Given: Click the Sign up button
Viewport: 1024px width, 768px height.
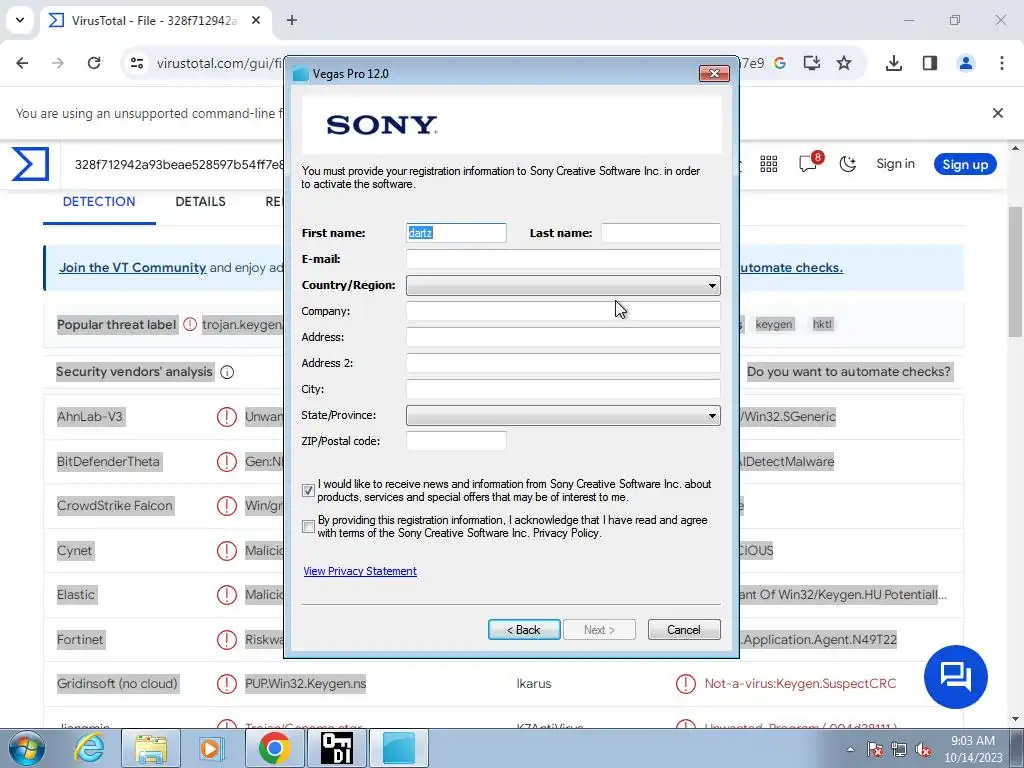Looking at the screenshot, I should pyautogui.click(x=965, y=165).
